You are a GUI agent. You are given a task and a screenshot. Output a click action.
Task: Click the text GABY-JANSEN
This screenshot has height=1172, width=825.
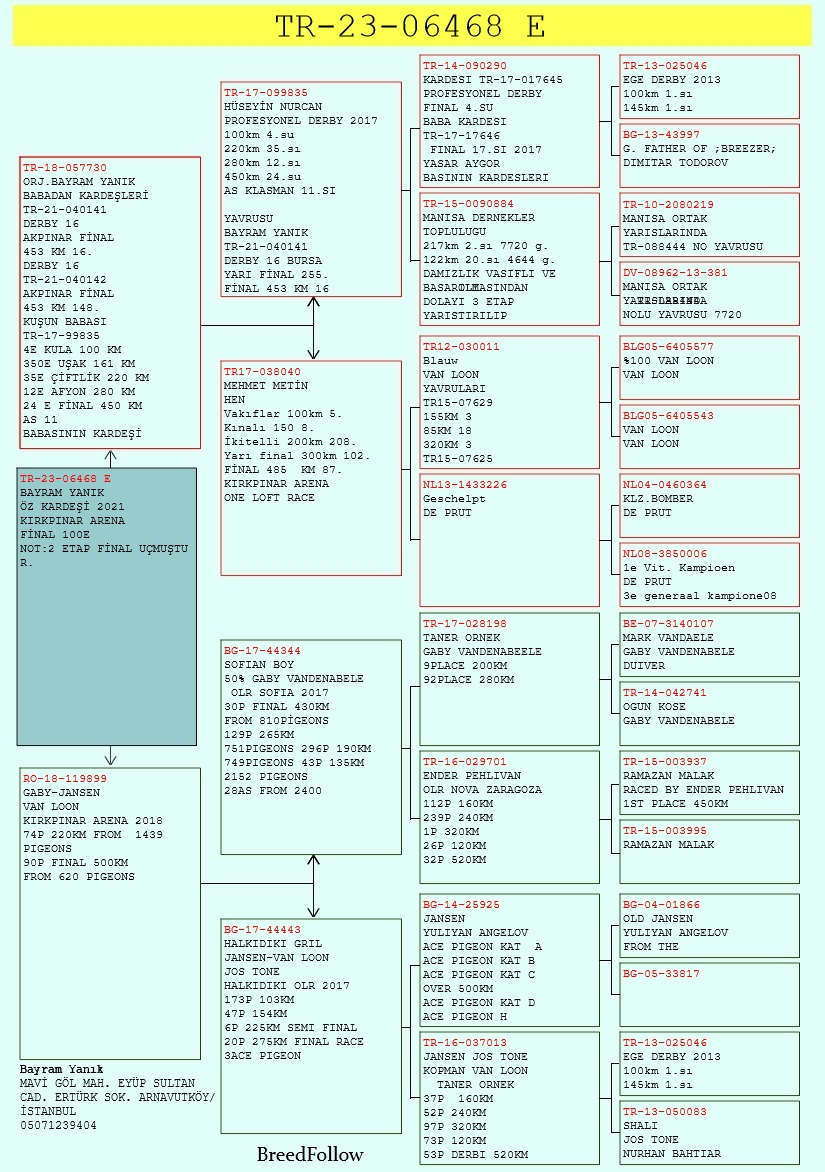[x=61, y=792]
